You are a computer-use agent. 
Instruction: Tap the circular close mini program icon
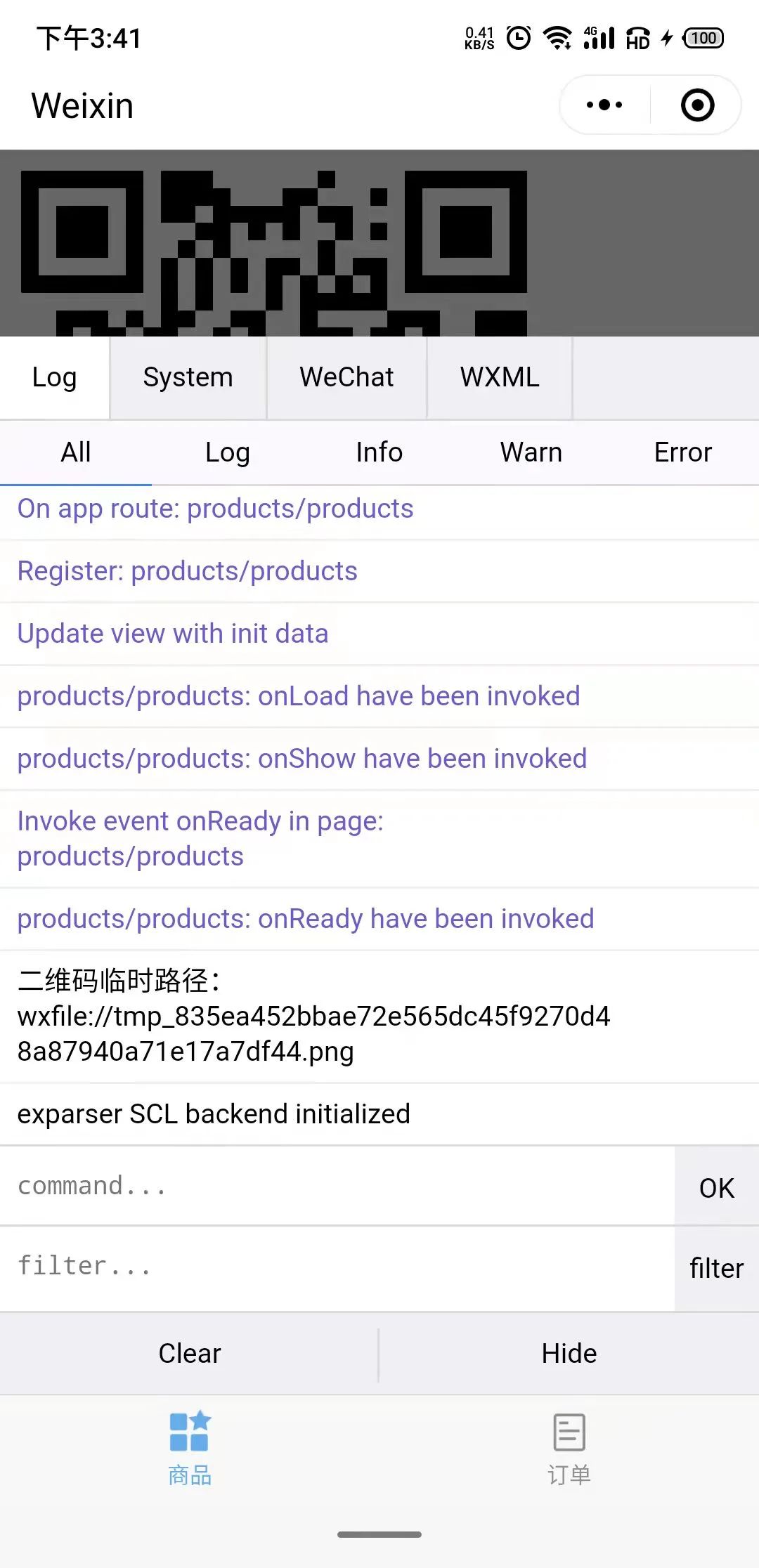click(697, 105)
